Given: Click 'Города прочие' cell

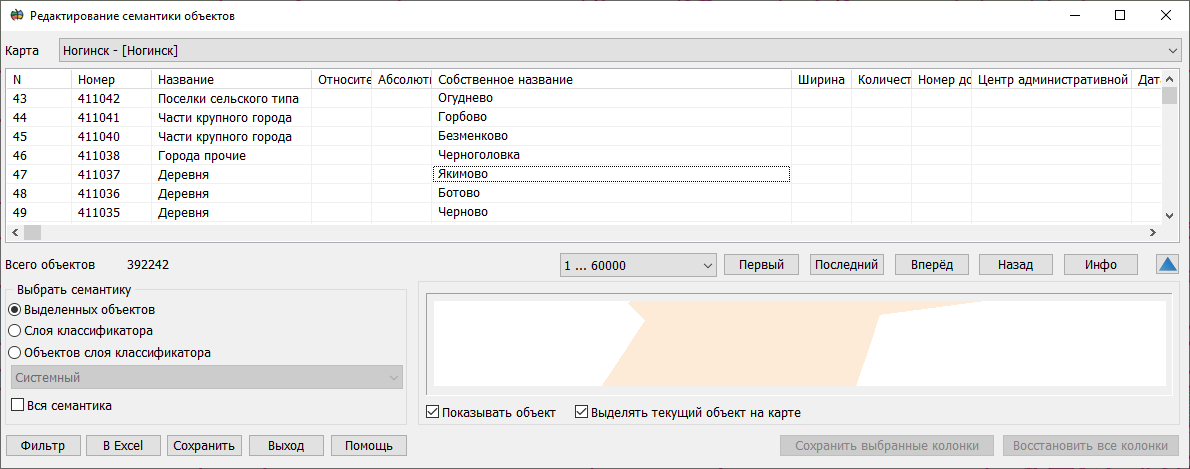Looking at the screenshot, I should [x=231, y=156].
